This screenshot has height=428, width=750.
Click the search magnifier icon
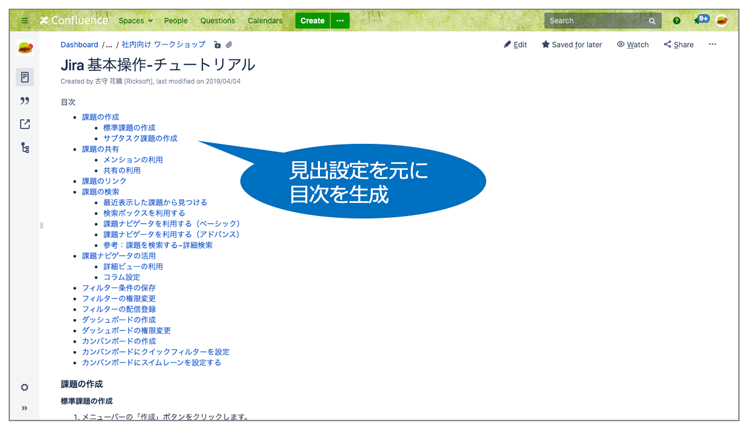click(652, 21)
